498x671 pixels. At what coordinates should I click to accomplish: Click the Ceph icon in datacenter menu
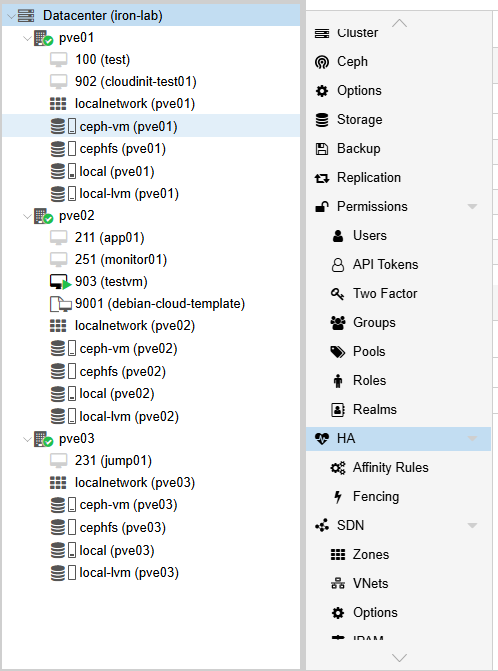tap(322, 62)
